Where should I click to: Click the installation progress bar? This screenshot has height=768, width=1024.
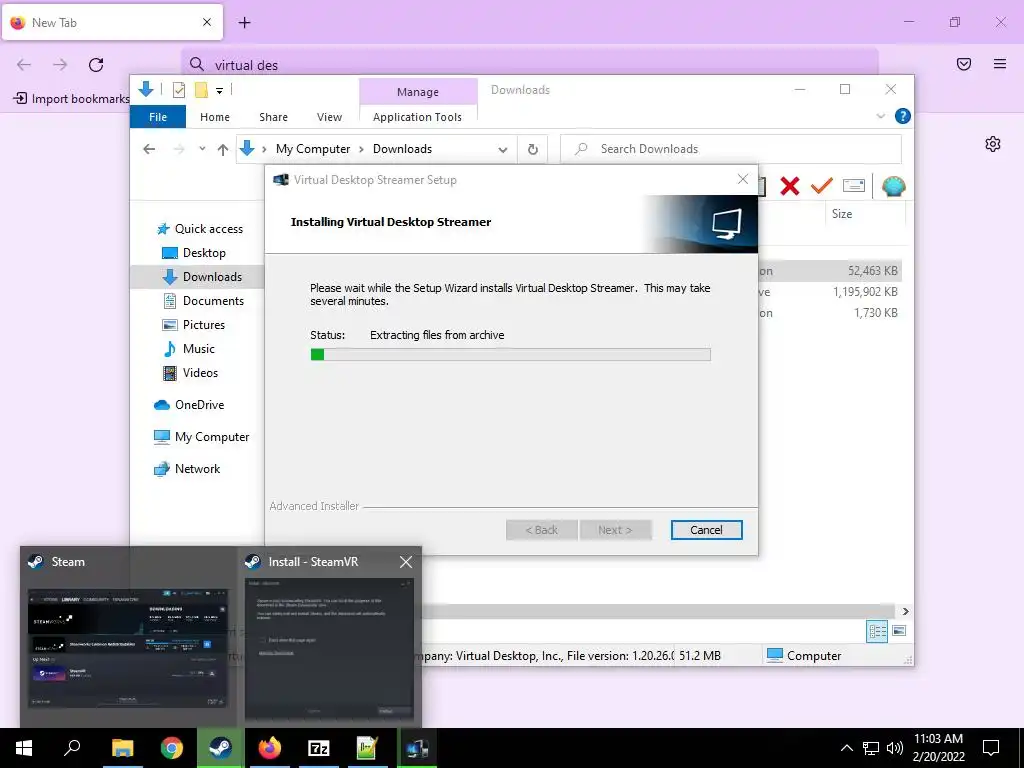[x=510, y=355]
